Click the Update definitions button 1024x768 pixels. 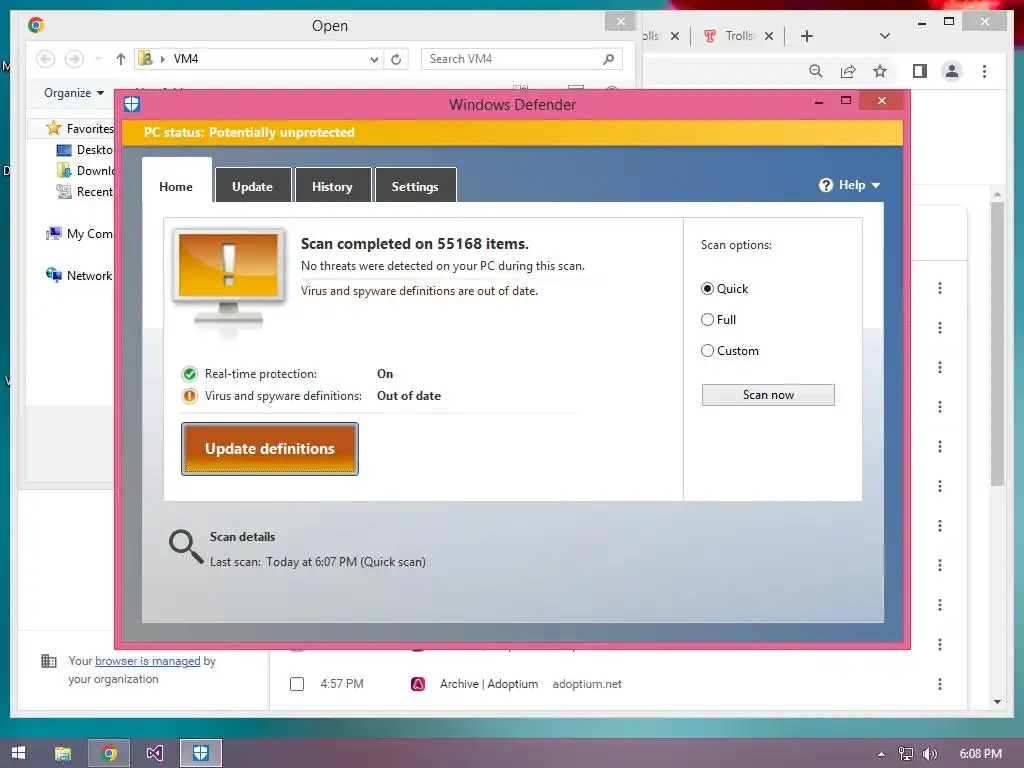(270, 449)
